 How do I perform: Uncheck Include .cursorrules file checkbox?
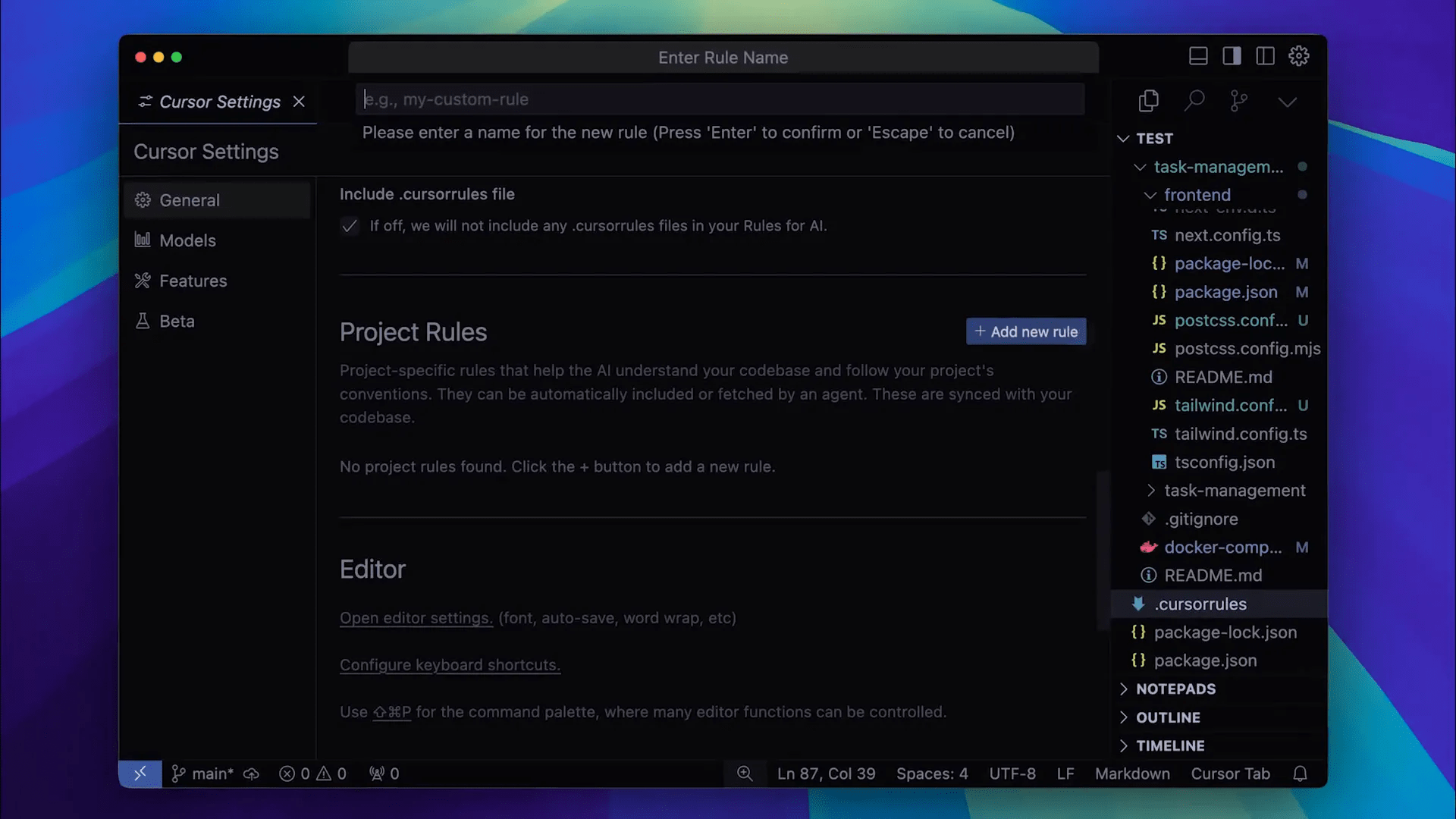coord(350,226)
